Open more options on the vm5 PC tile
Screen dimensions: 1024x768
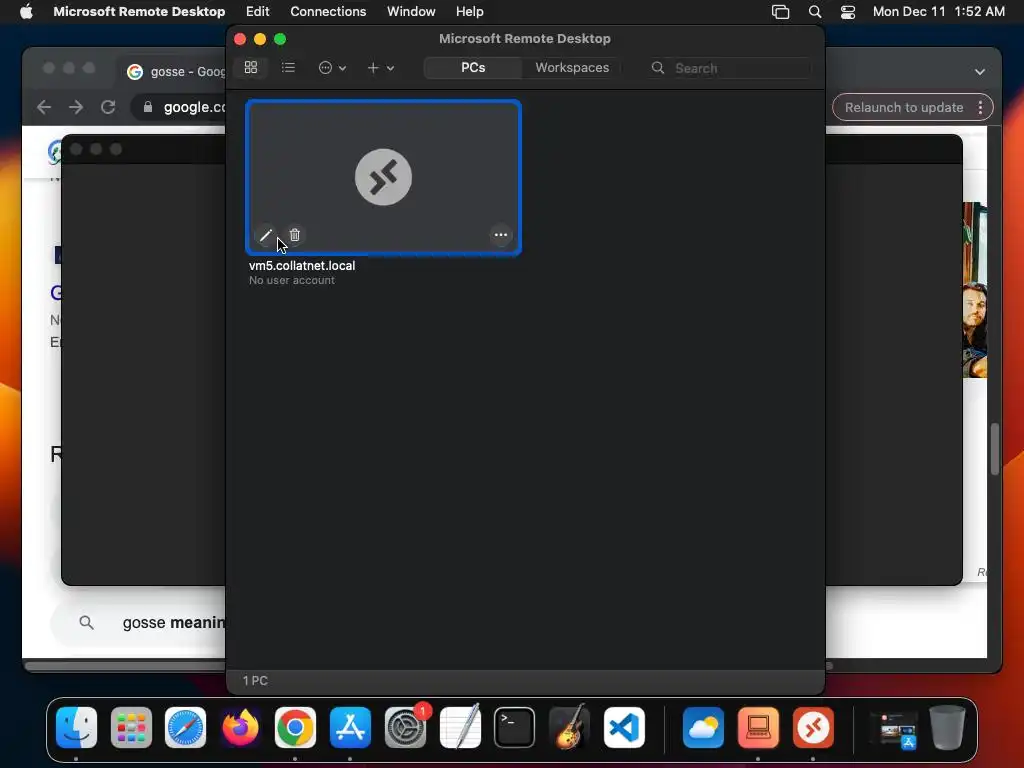(x=500, y=235)
